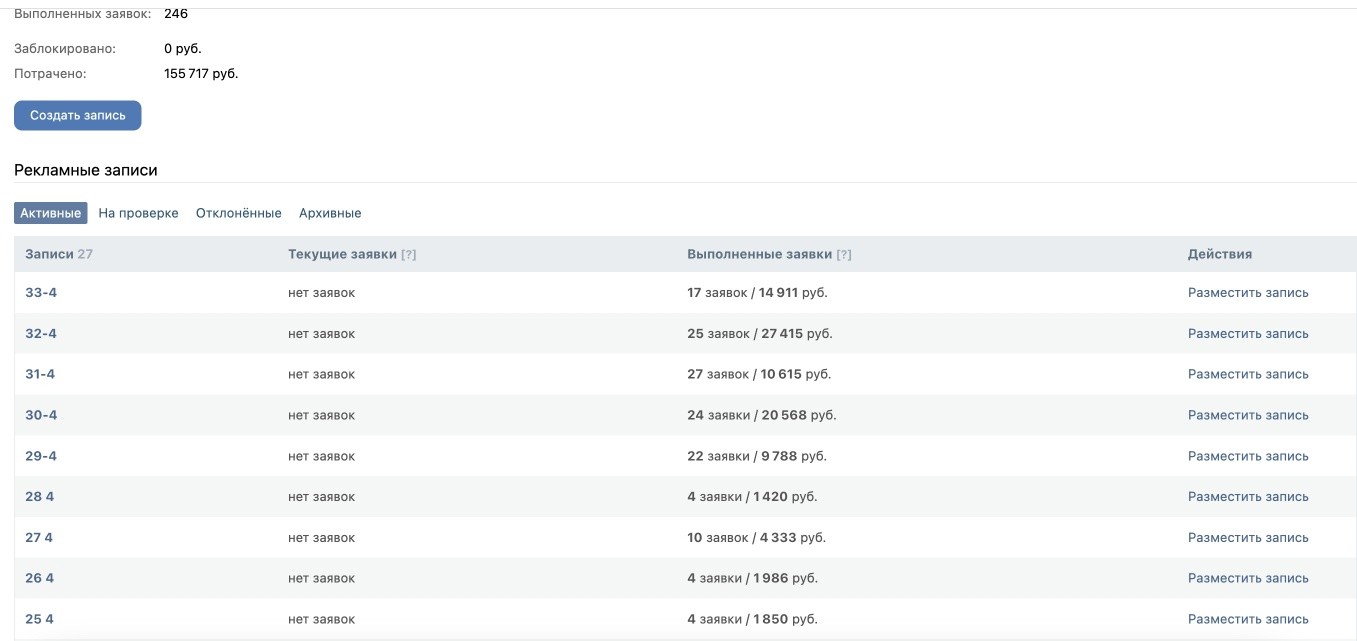Click Разместить запись for record 28 4
Image resolution: width=1357 pixels, height=641 pixels.
1248,497
